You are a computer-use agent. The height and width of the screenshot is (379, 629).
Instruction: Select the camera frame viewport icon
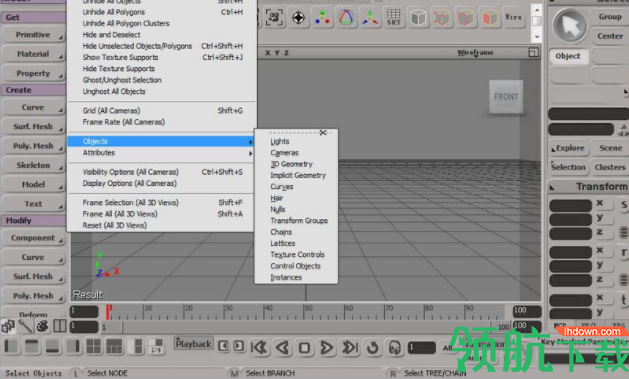274,17
